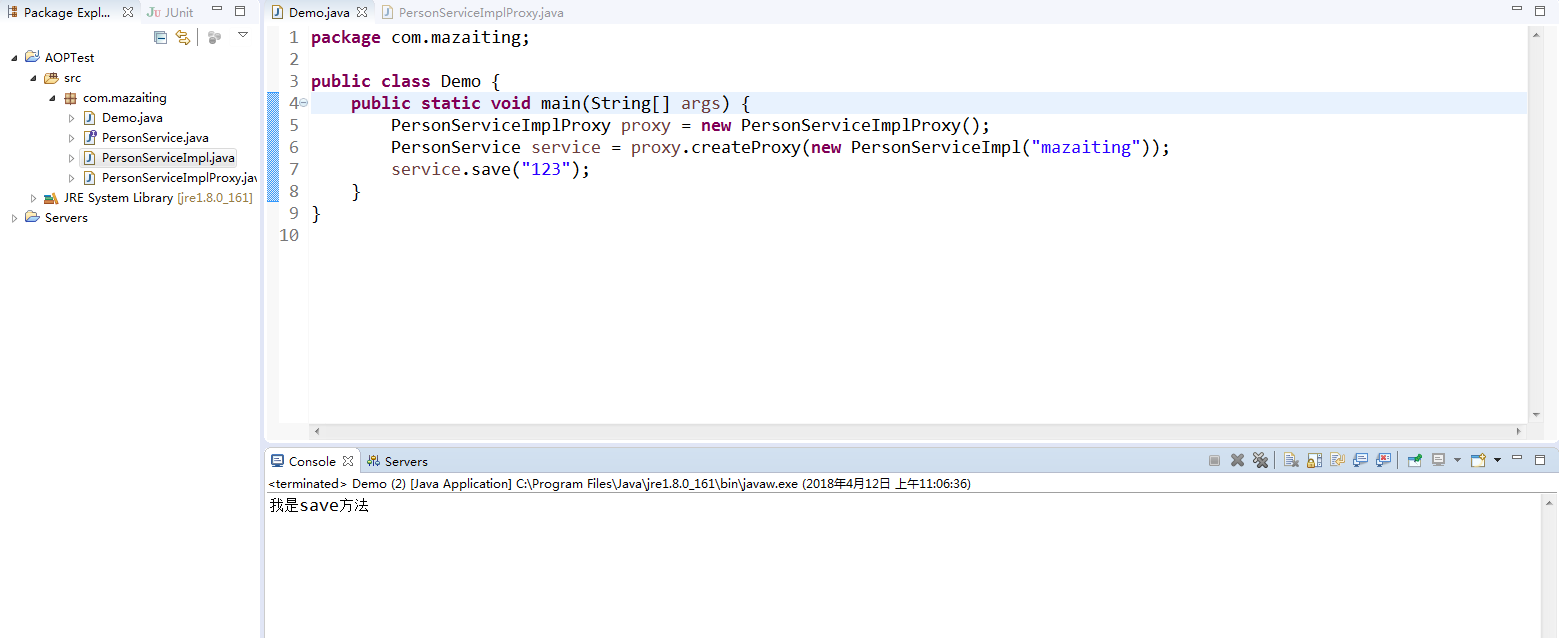Click the Open Console icon
This screenshot has width=1559, height=638.
point(1479,460)
